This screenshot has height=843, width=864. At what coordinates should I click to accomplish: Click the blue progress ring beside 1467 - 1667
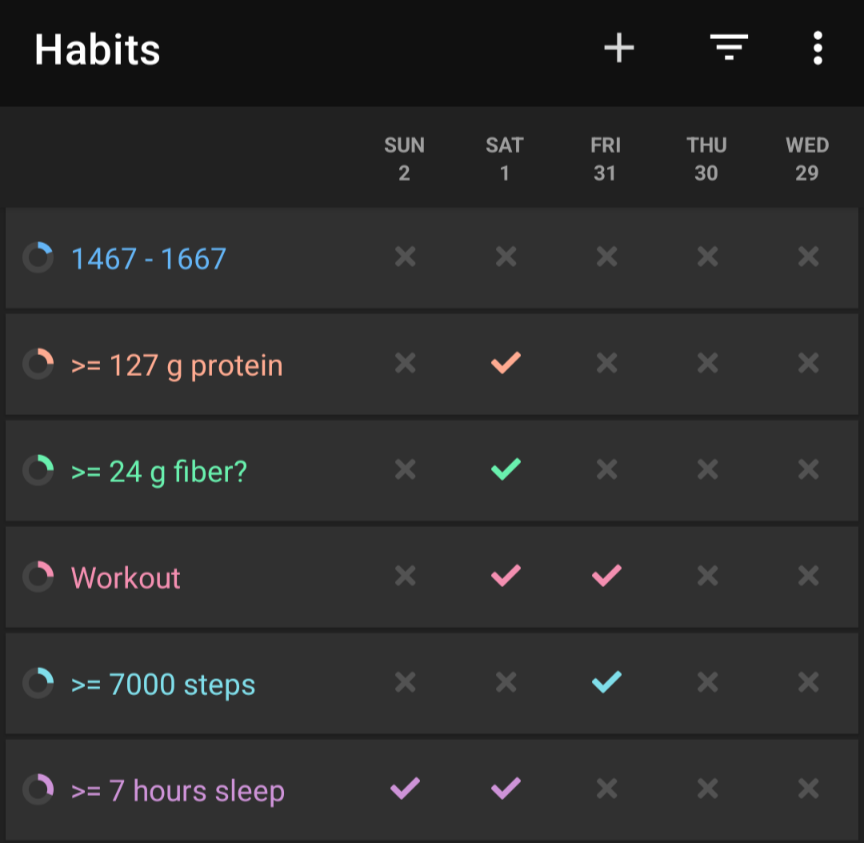click(38, 258)
